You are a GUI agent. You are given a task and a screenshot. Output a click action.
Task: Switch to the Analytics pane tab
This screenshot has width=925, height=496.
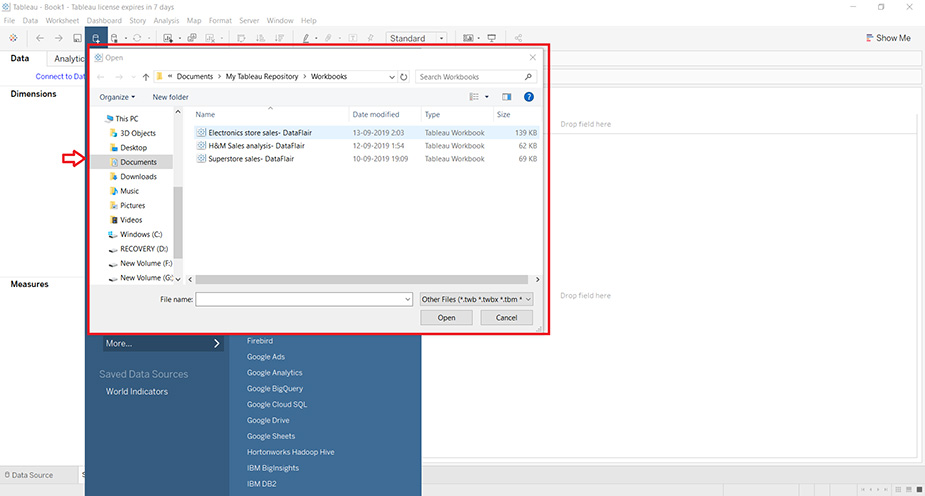tap(68, 58)
